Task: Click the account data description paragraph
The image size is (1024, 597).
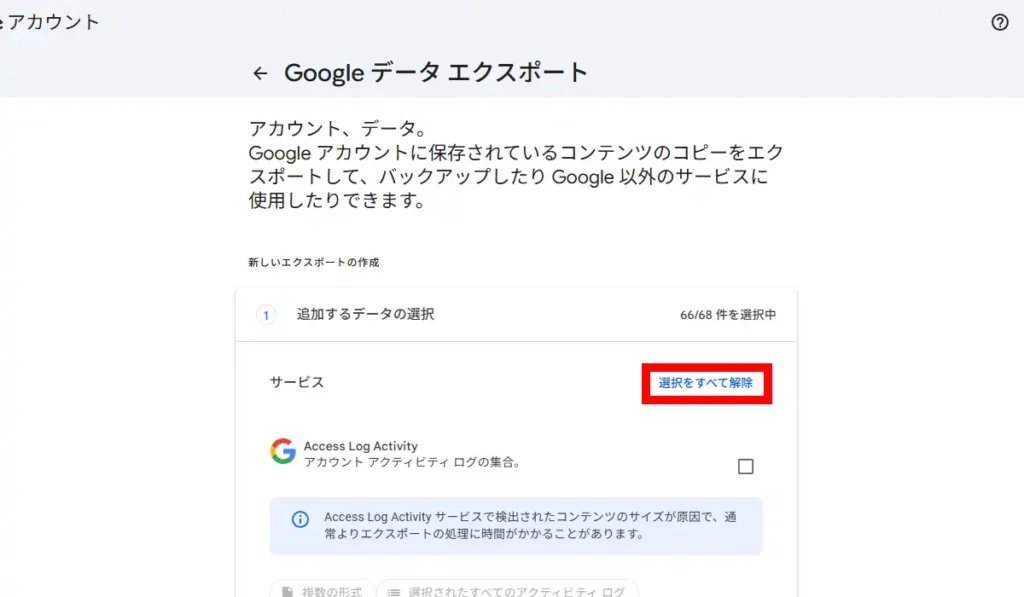Action: 515,176
